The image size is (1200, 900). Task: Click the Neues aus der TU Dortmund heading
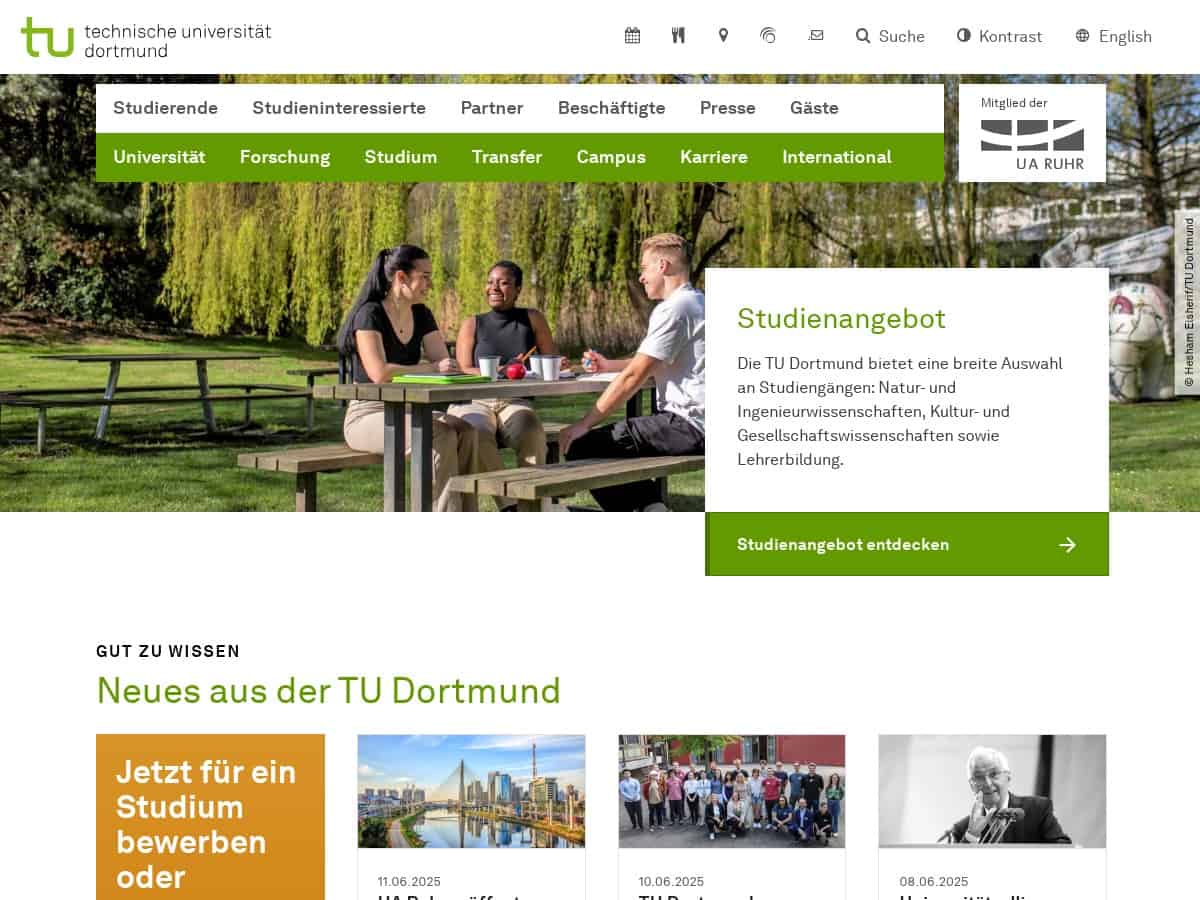coord(328,691)
